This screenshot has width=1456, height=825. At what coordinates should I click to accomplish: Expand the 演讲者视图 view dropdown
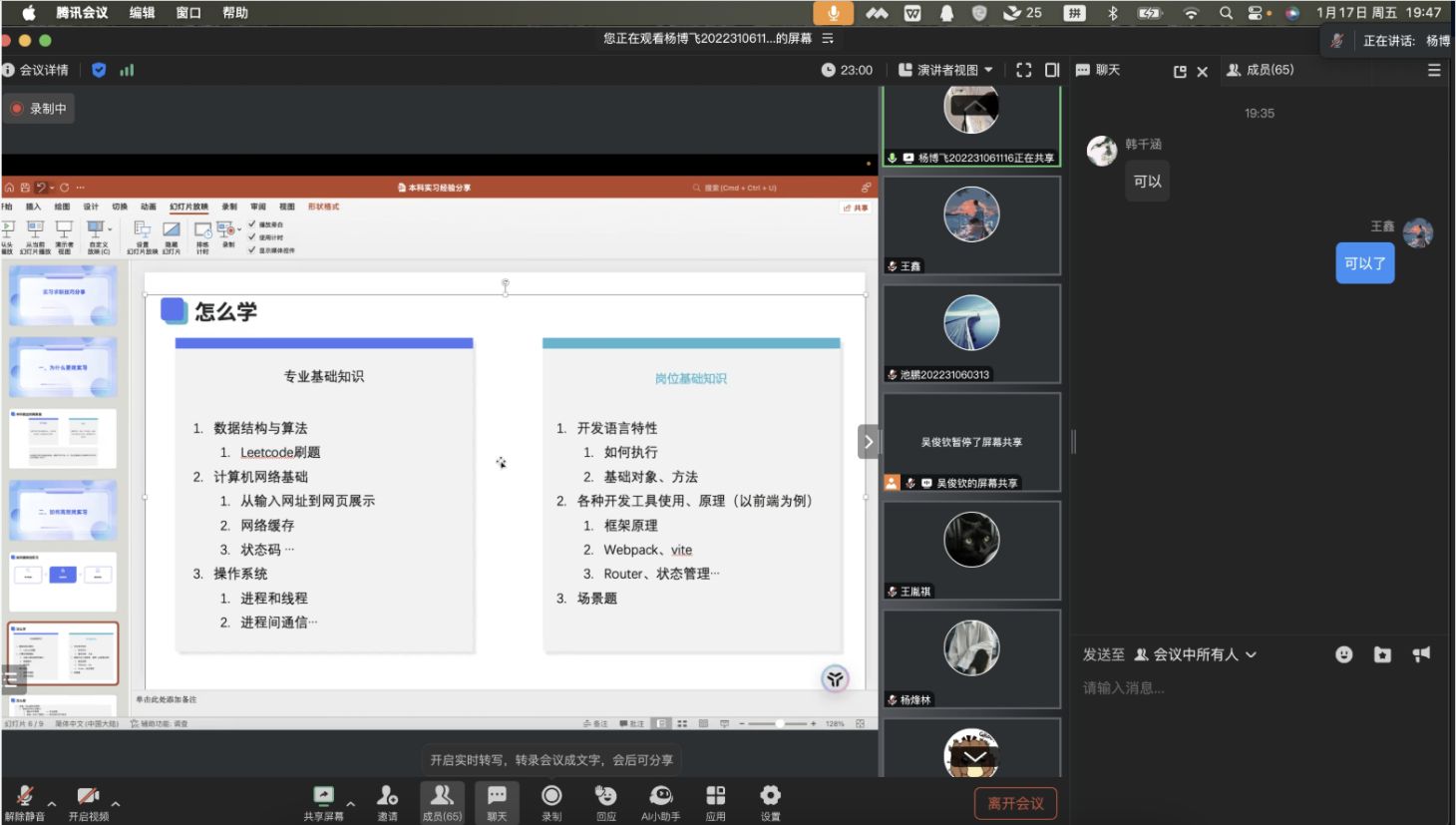946,70
